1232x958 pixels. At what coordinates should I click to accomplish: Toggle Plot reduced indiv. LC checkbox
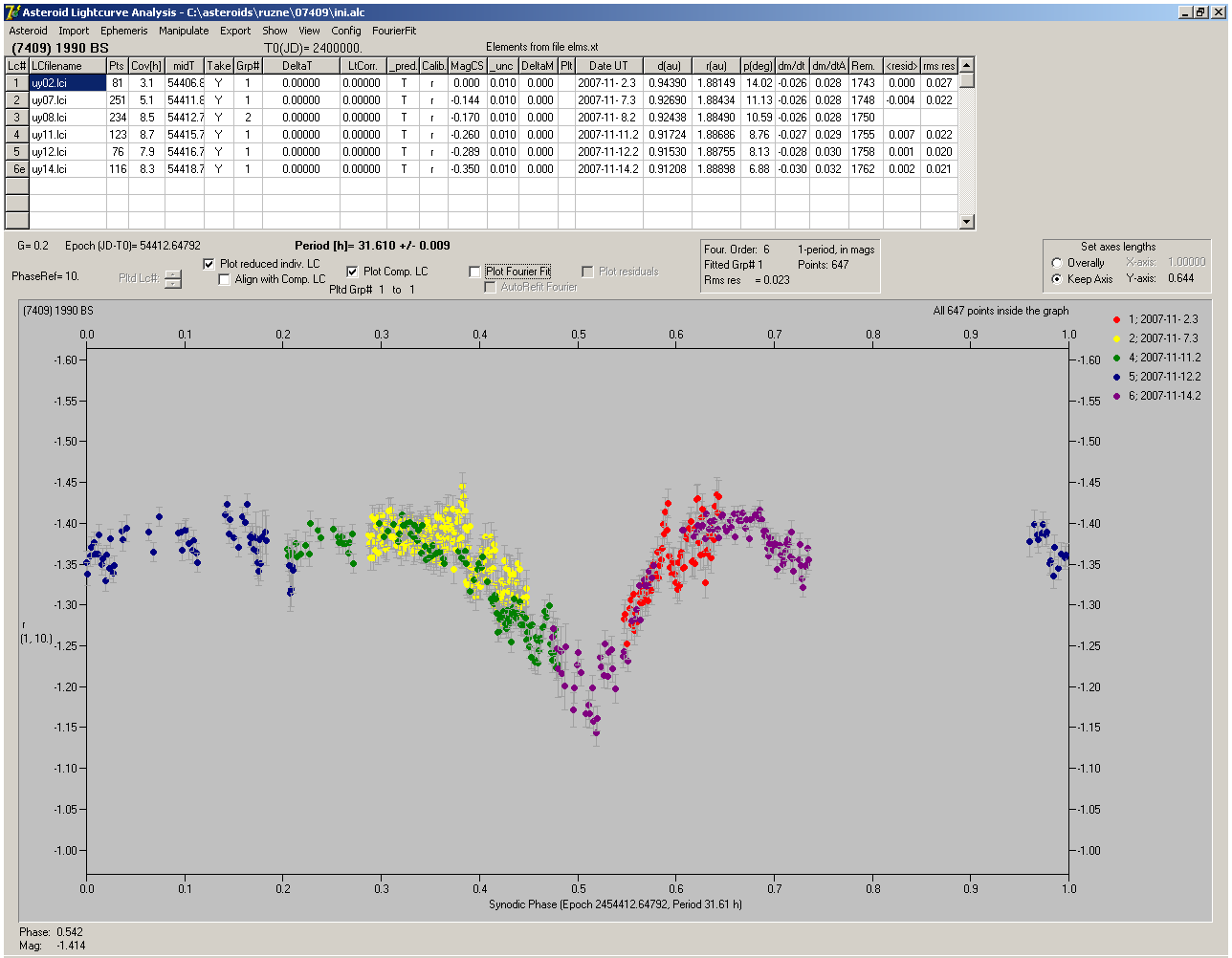[x=210, y=264]
